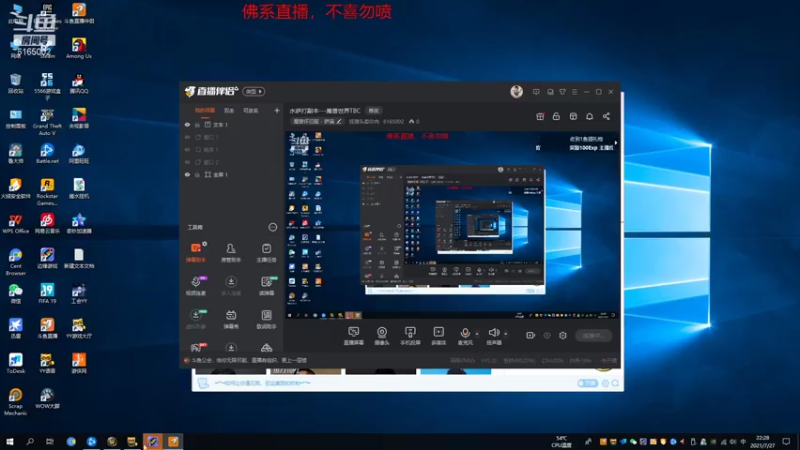This screenshot has height=450, width=800.
Task: Open the mode switch pill beside the logo
Action: 254,91
